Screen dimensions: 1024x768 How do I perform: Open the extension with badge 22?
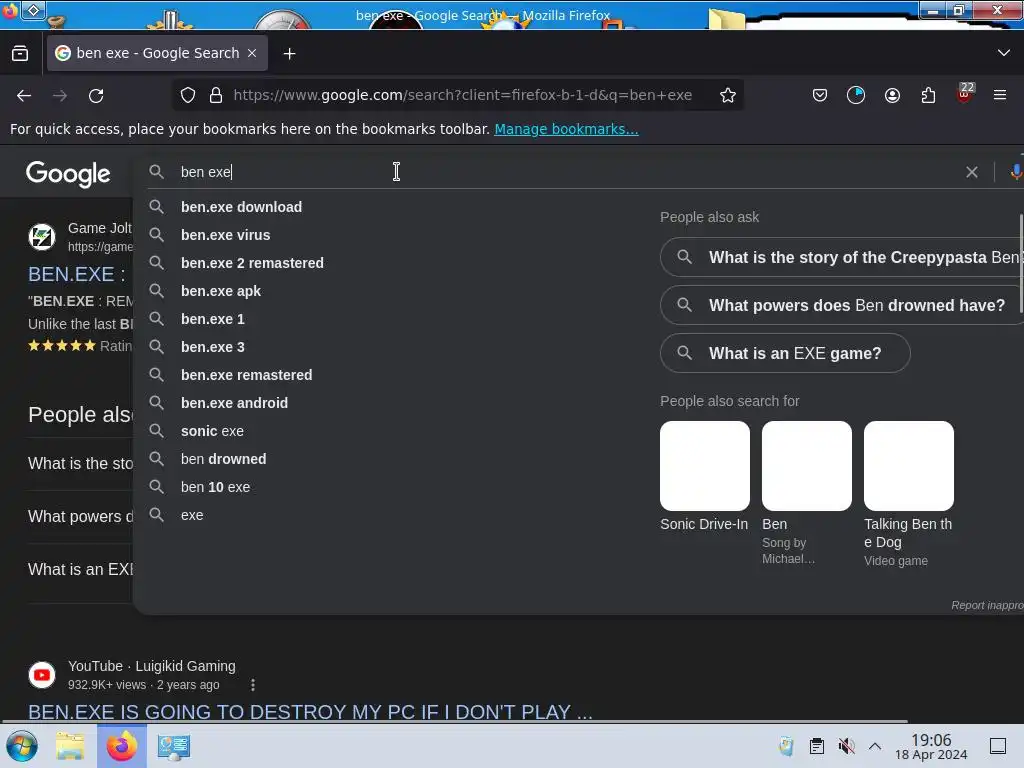coord(965,93)
